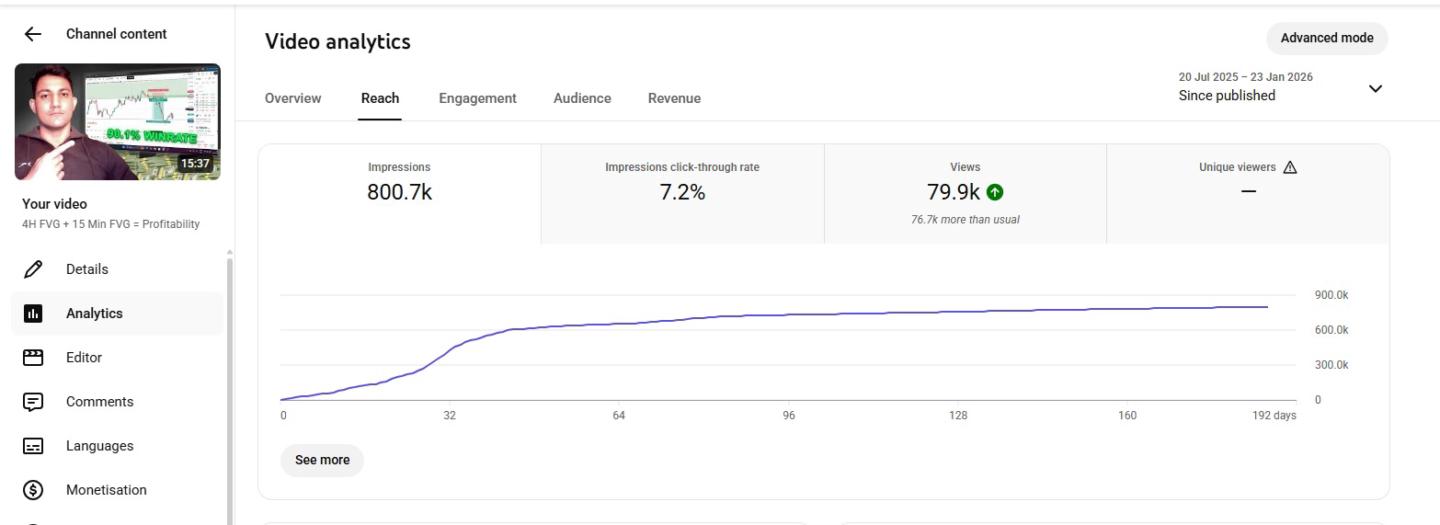
Task: Click the Languages subtitles icon
Action: (x=33, y=446)
